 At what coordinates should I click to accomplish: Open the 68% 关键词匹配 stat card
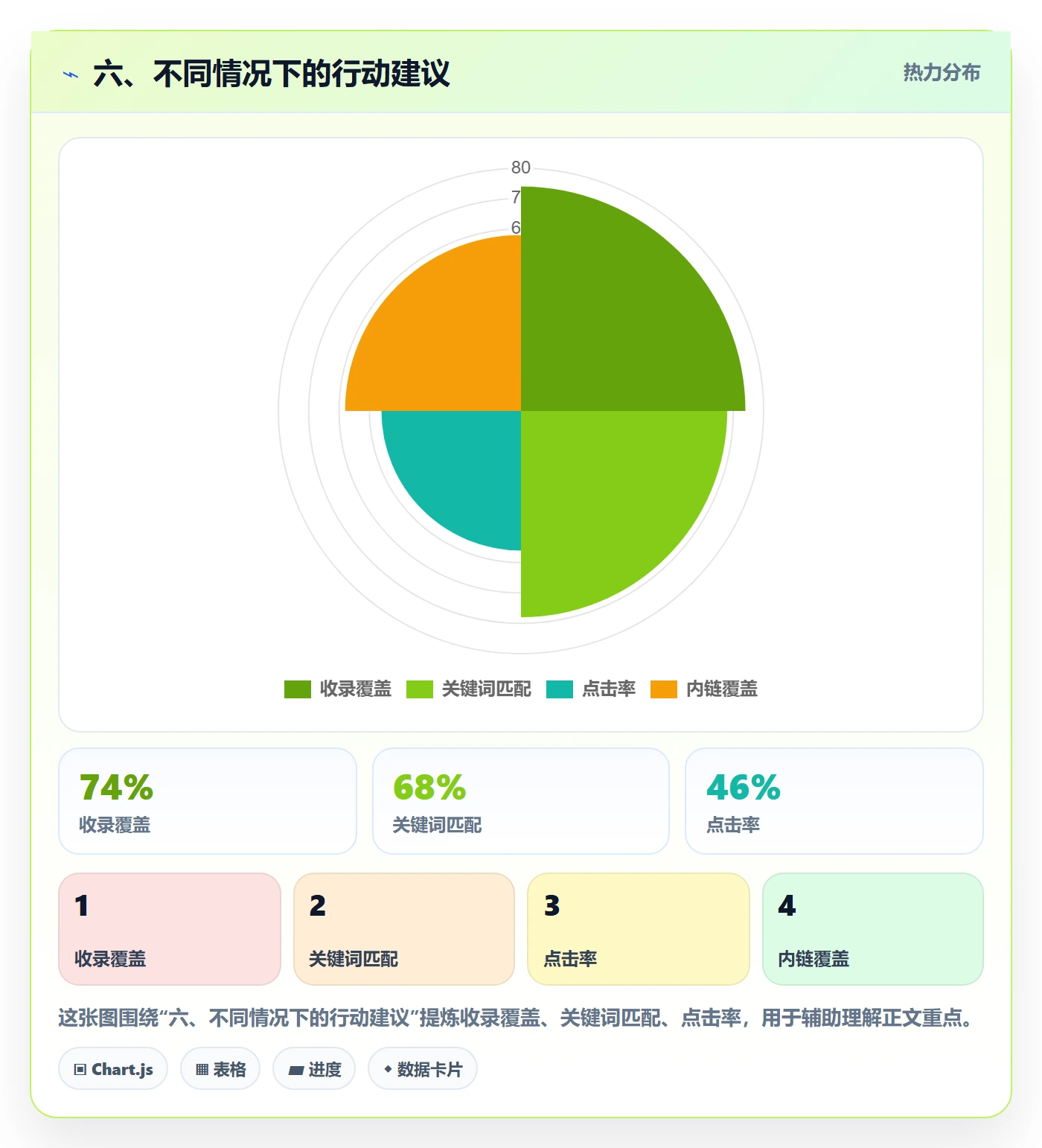click(521, 801)
